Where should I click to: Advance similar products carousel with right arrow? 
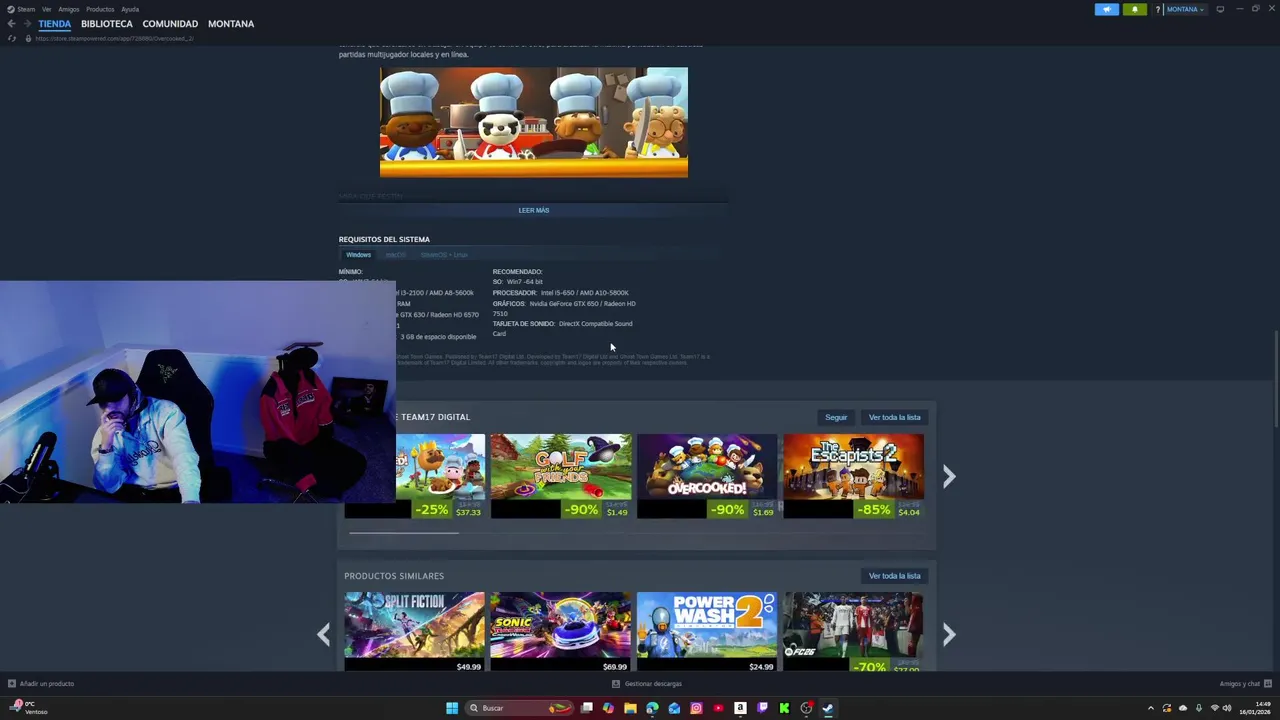point(949,634)
